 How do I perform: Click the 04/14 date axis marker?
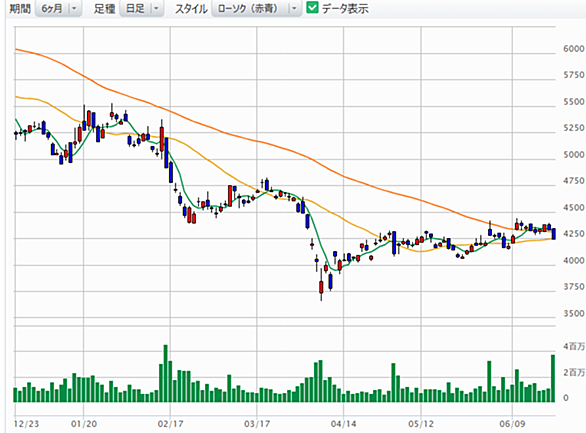point(343,424)
